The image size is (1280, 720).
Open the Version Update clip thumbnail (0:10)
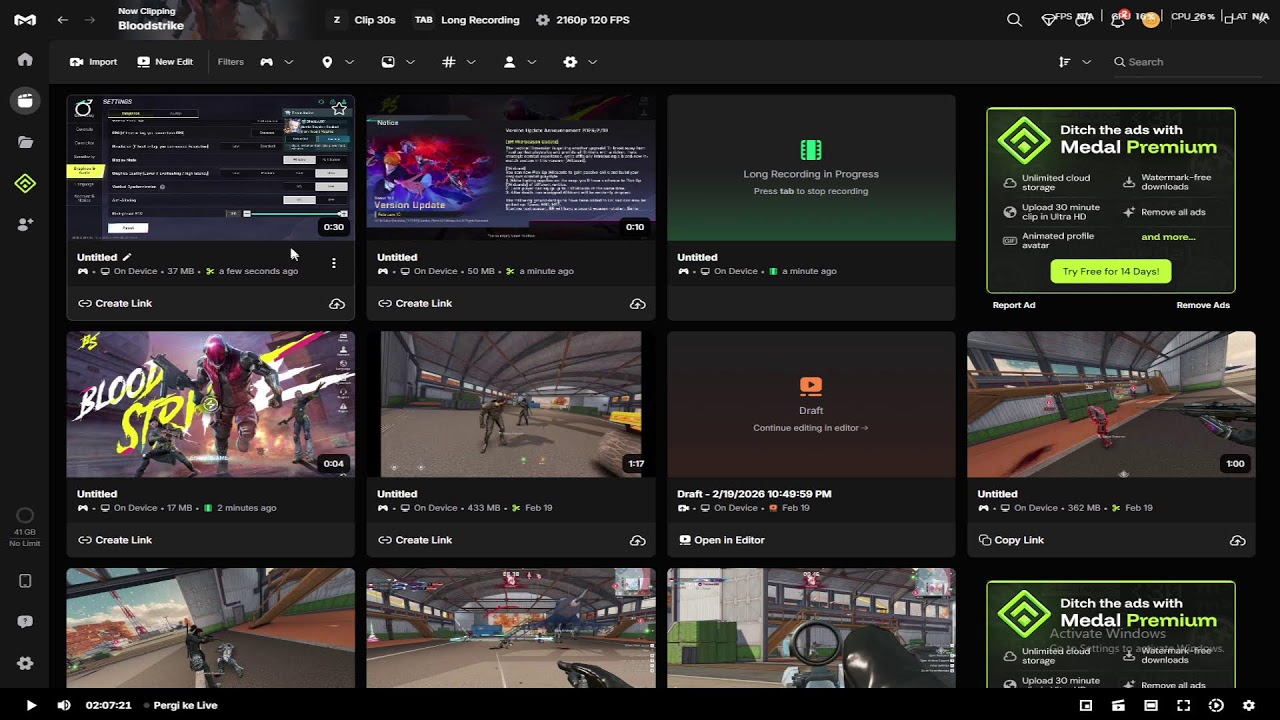pos(511,167)
